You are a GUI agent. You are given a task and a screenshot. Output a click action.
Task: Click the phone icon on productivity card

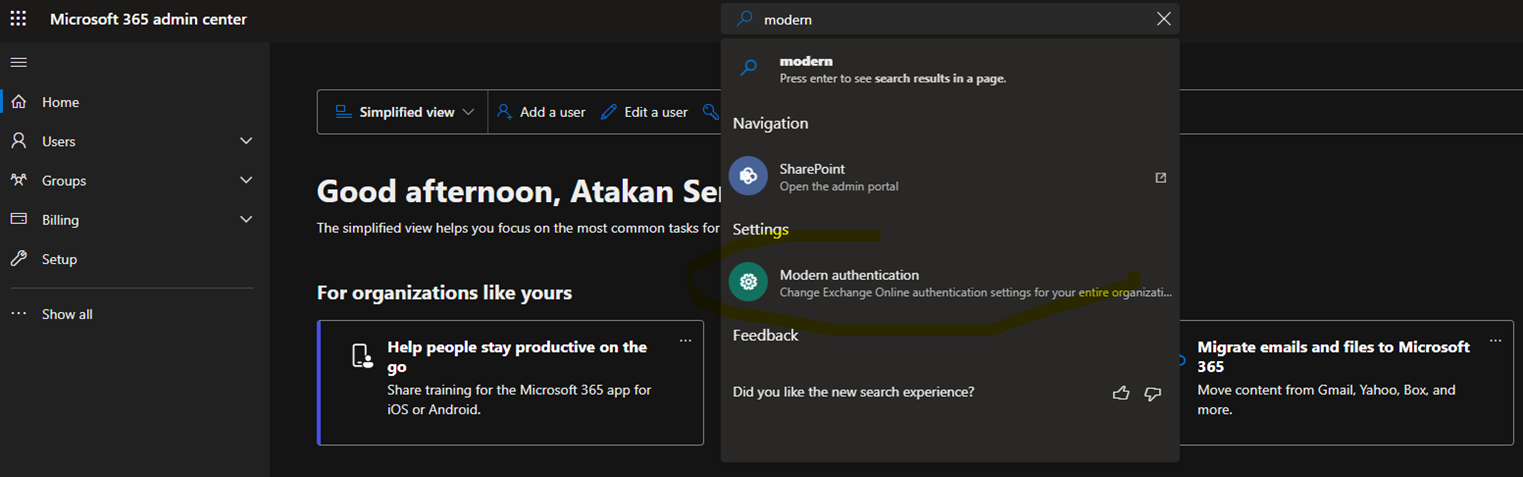click(361, 356)
